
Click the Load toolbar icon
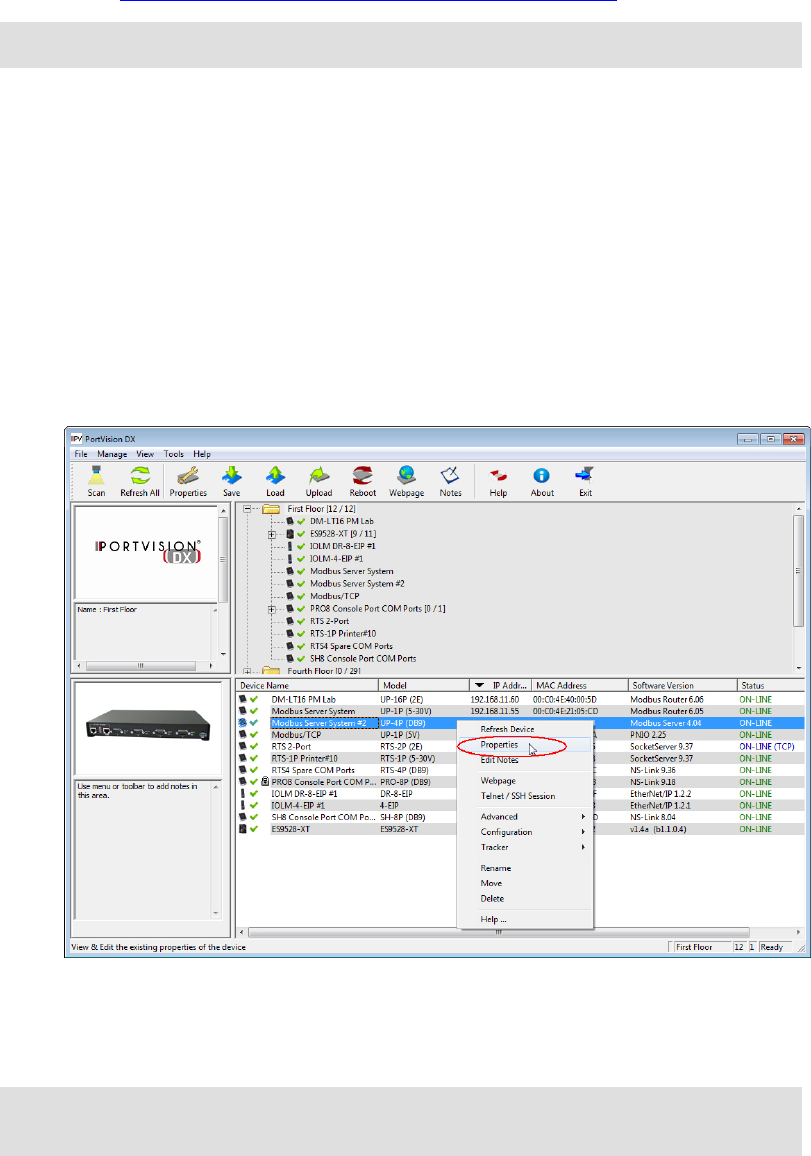coord(275,482)
